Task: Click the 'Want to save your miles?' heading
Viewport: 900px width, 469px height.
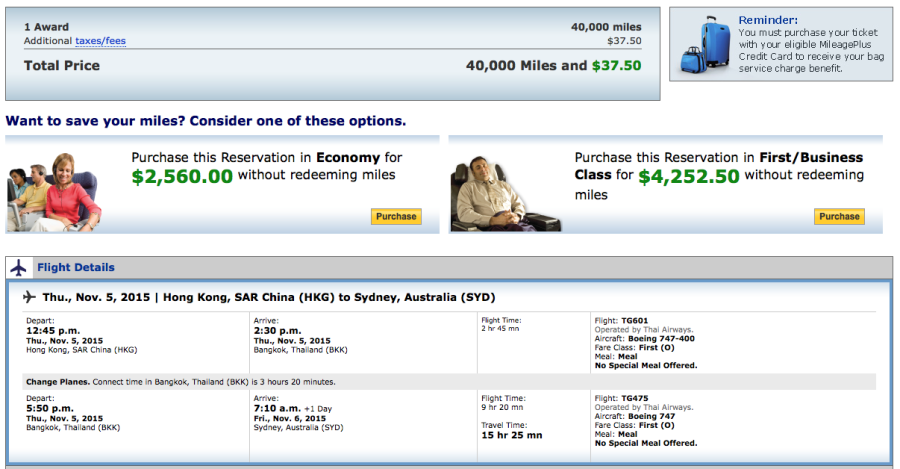Action: tap(206, 121)
